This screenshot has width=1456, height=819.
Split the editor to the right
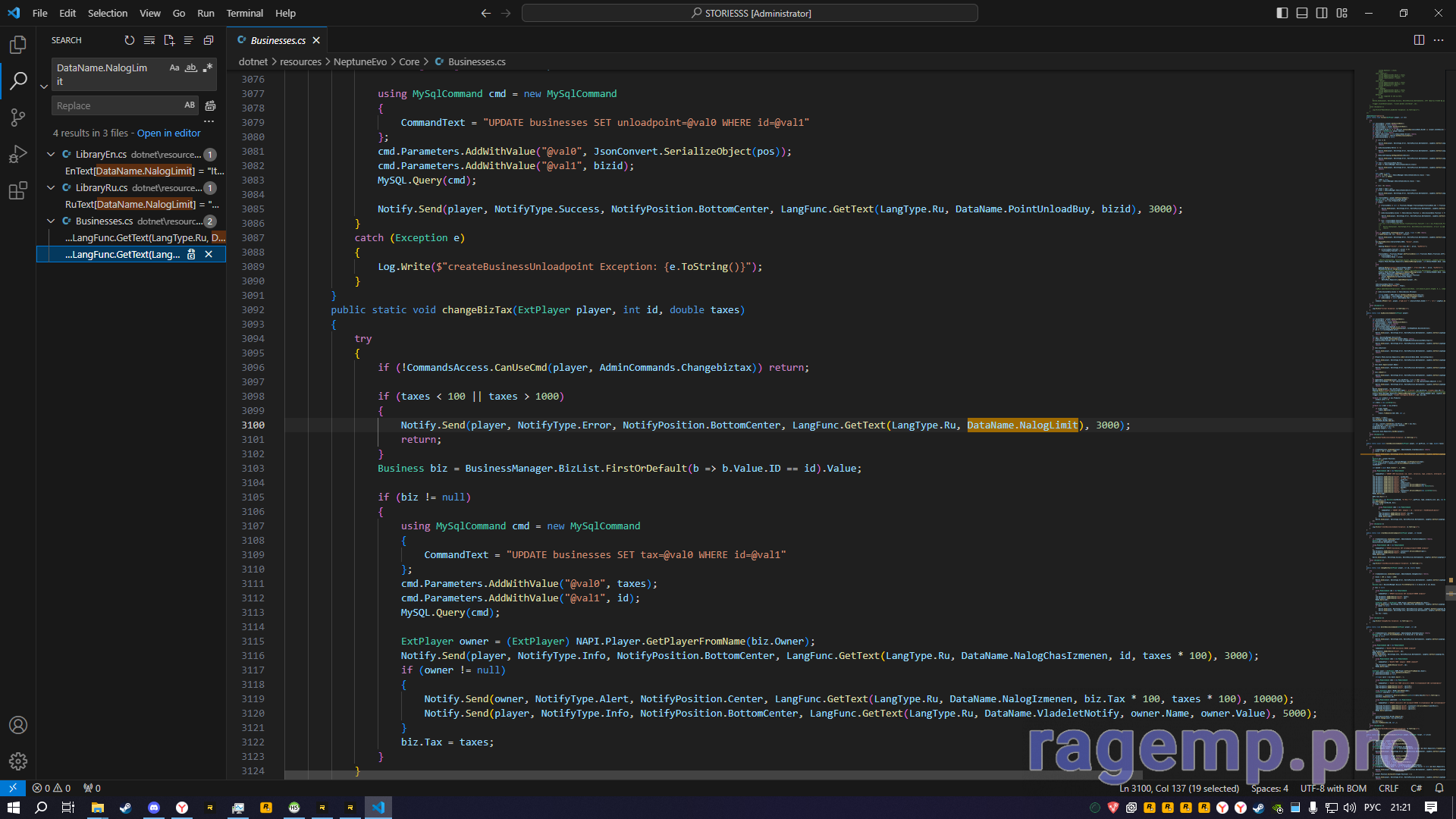(1419, 40)
